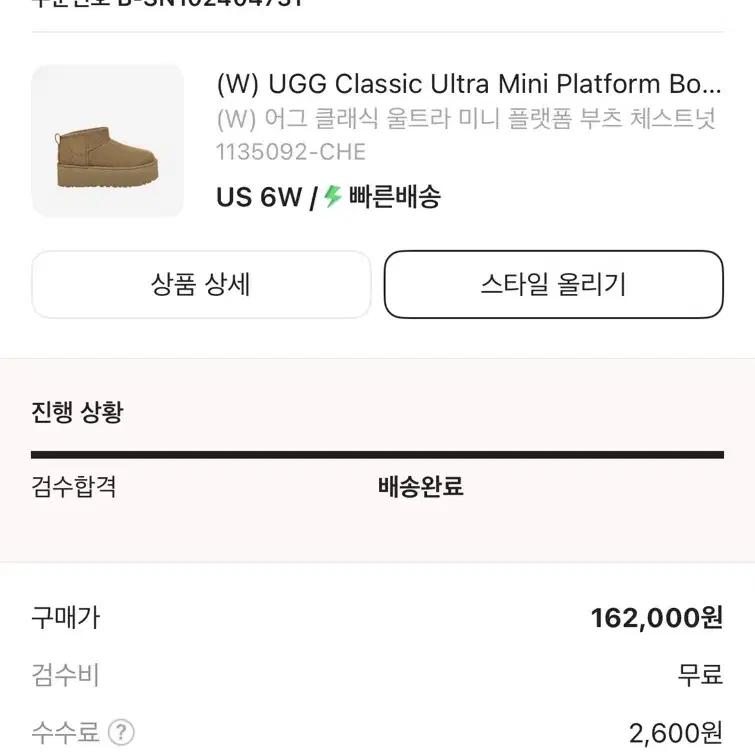
Task: Tap the 구매가 purchase price label
Action: pyautogui.click(x=65, y=618)
